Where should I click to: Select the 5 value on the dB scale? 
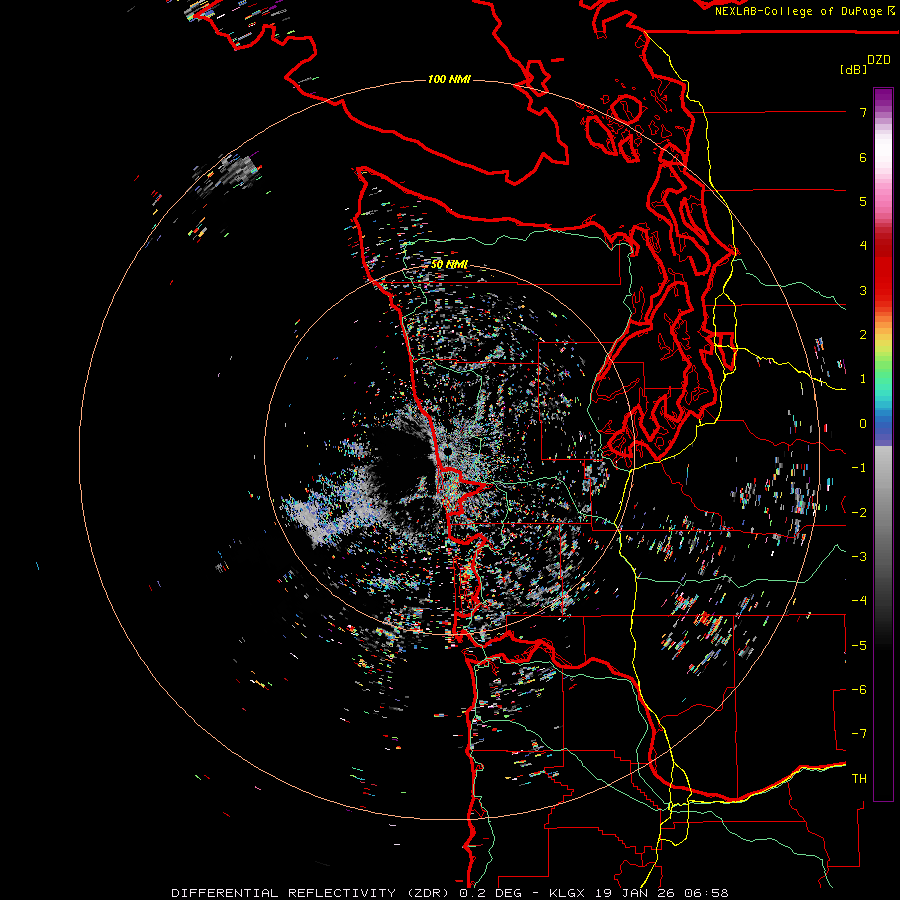coord(863,201)
